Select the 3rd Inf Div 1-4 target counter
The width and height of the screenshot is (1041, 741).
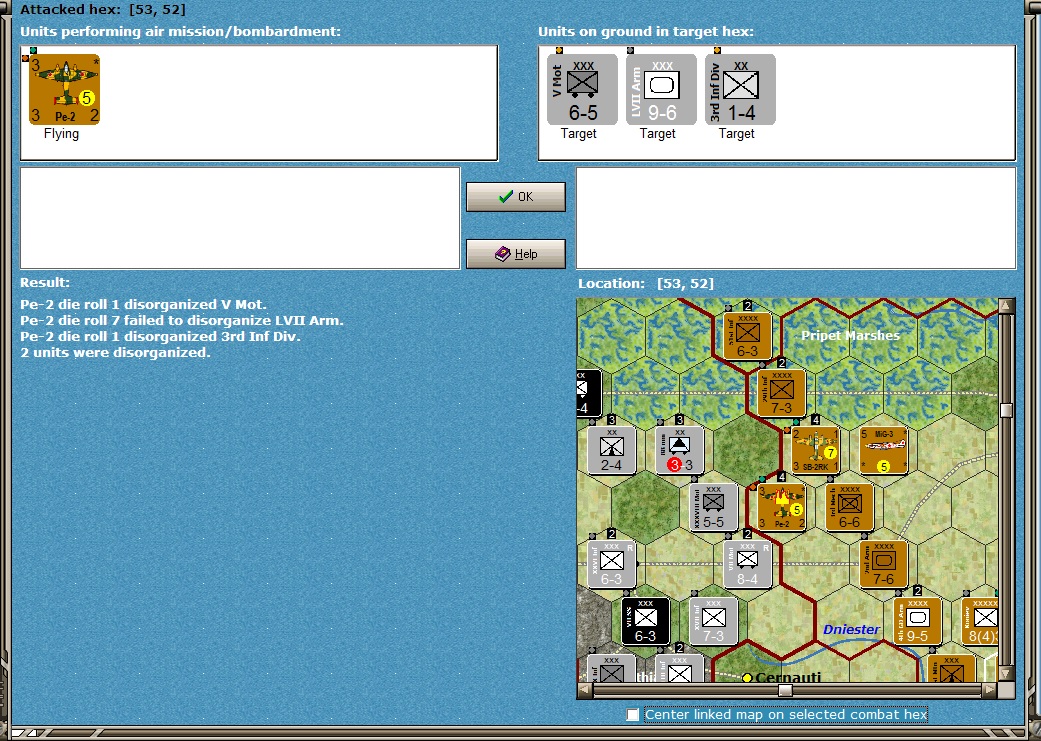740,90
